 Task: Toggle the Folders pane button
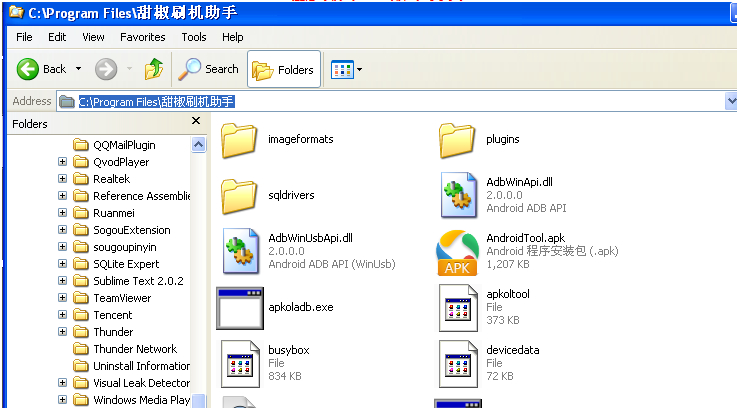(x=284, y=70)
